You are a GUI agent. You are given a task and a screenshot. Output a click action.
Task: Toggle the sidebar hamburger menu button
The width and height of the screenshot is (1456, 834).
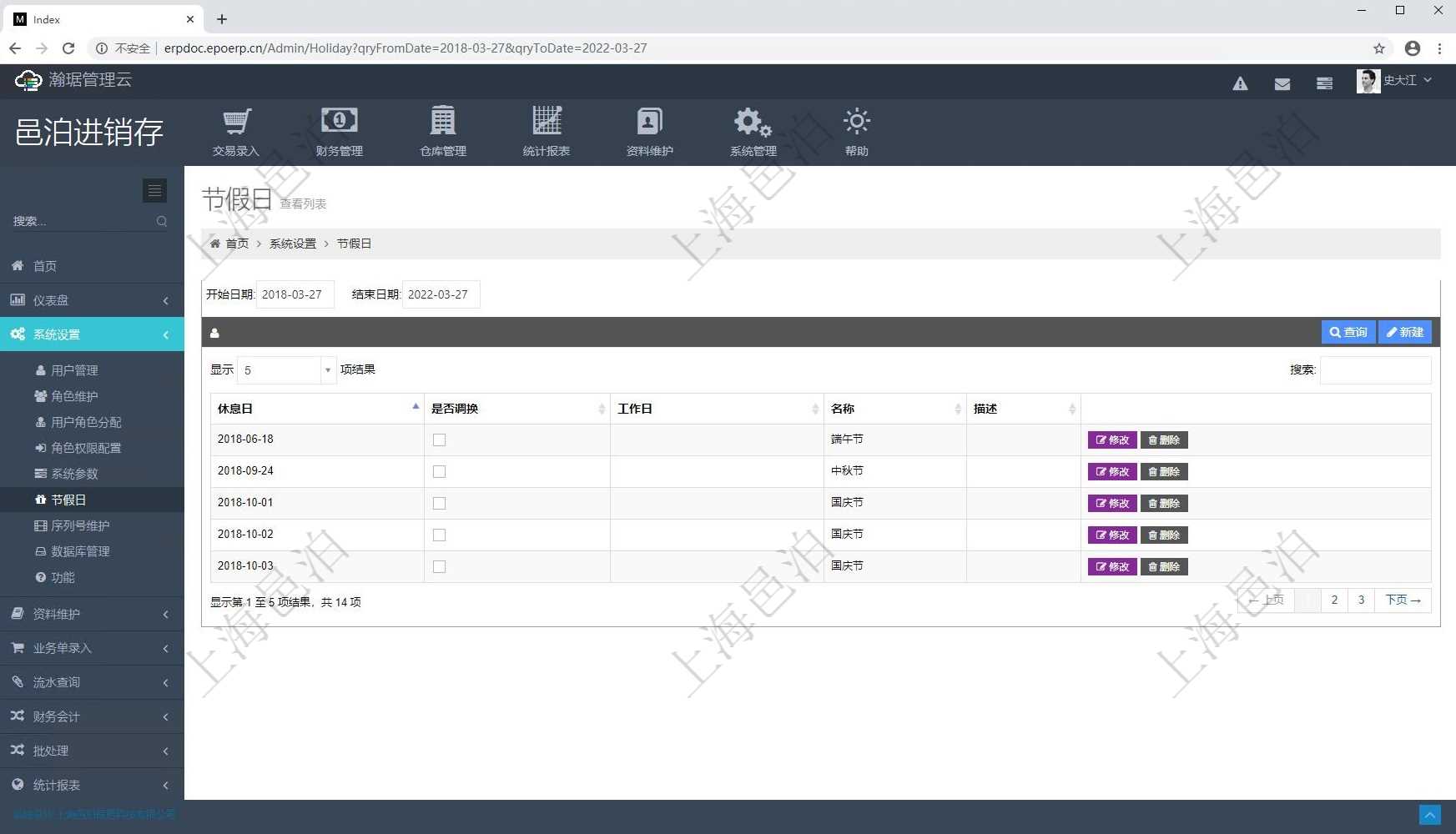point(154,191)
